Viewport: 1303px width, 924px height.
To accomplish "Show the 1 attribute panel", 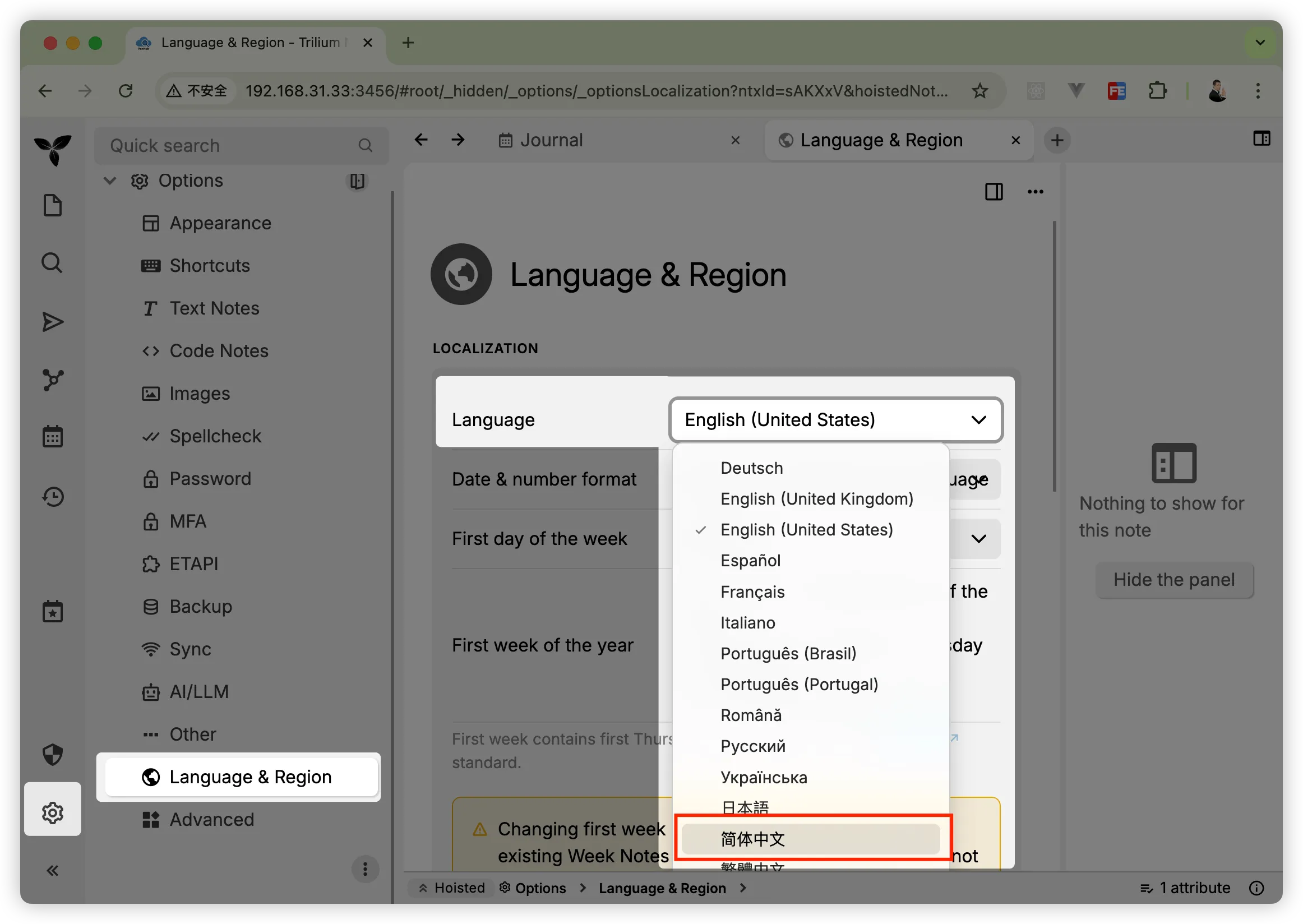I will (x=1185, y=888).
